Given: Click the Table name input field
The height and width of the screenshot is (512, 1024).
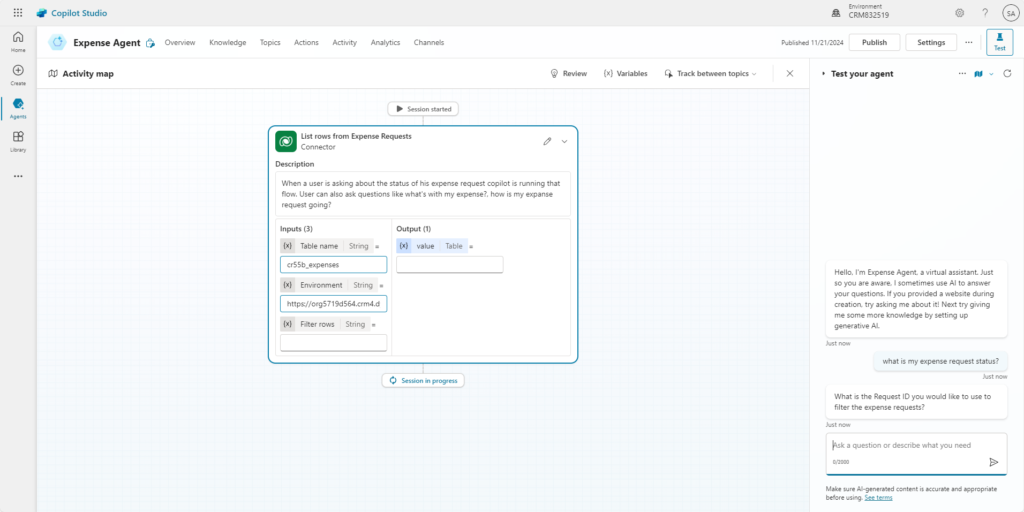Looking at the screenshot, I should [334, 264].
